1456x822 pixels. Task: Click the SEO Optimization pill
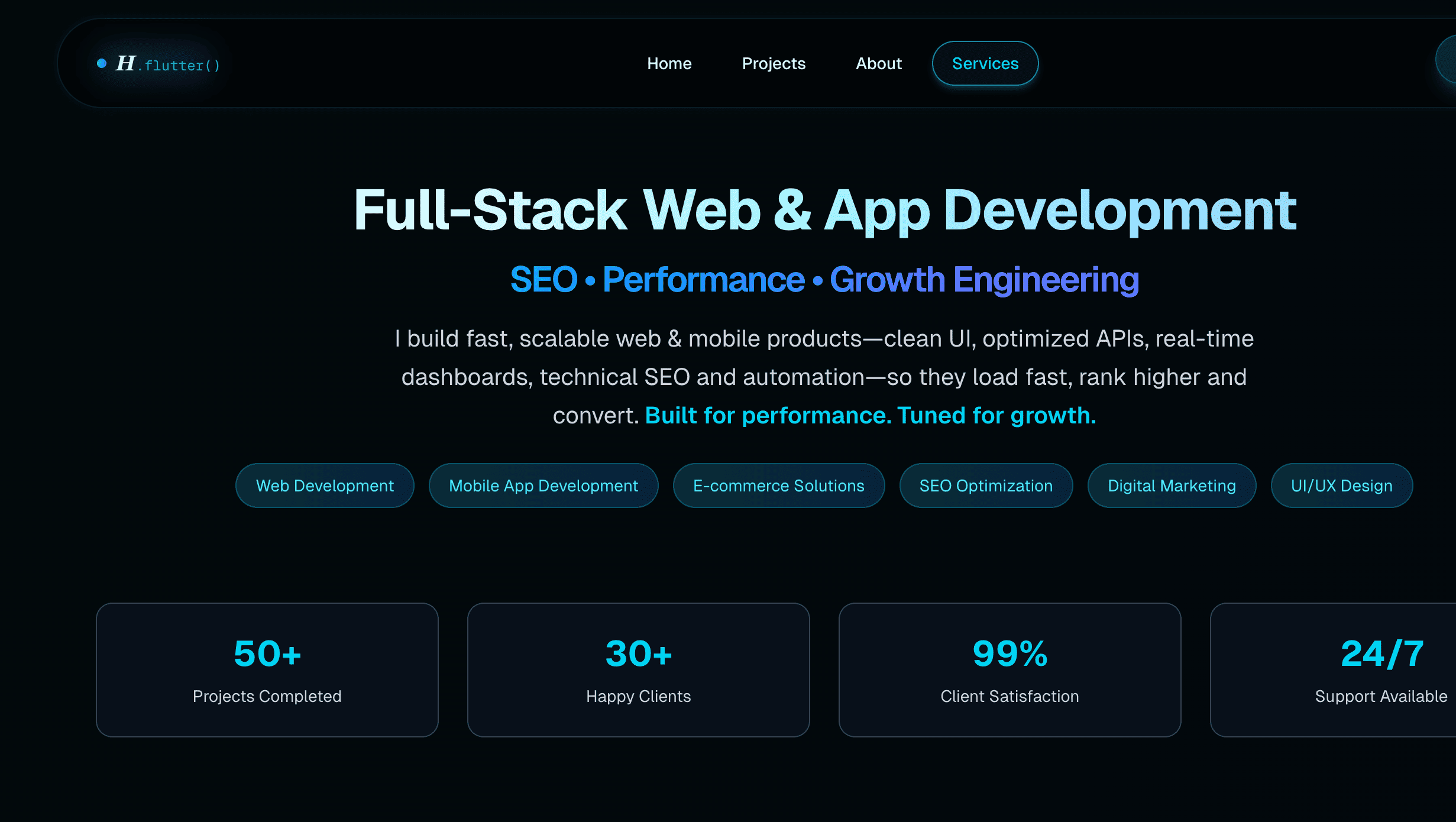(x=986, y=485)
